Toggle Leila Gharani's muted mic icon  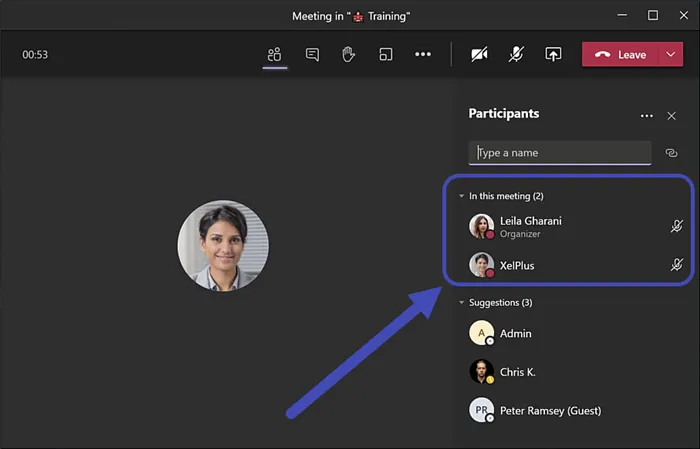677,227
